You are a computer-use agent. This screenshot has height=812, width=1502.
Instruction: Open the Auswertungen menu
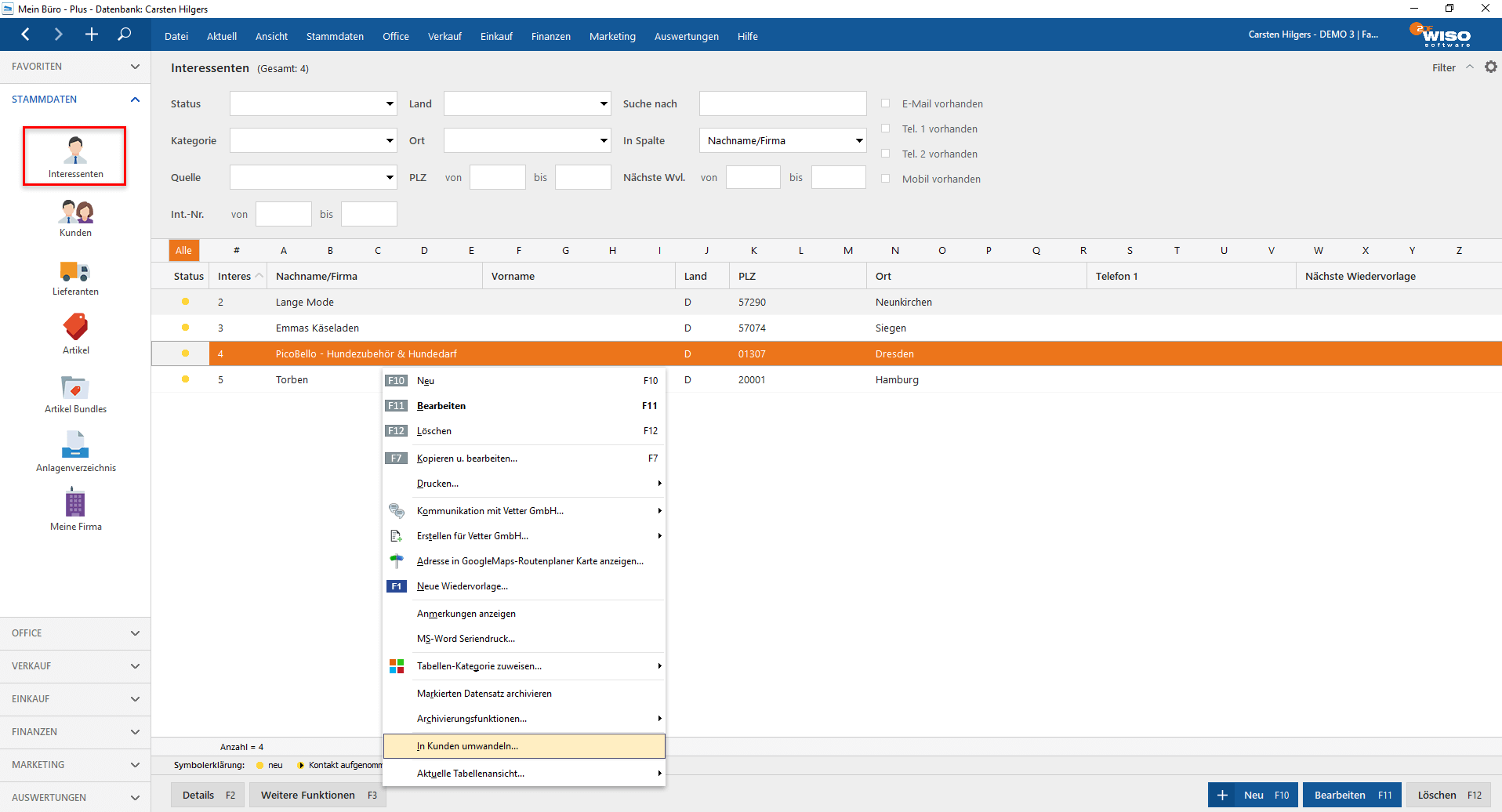click(x=687, y=36)
